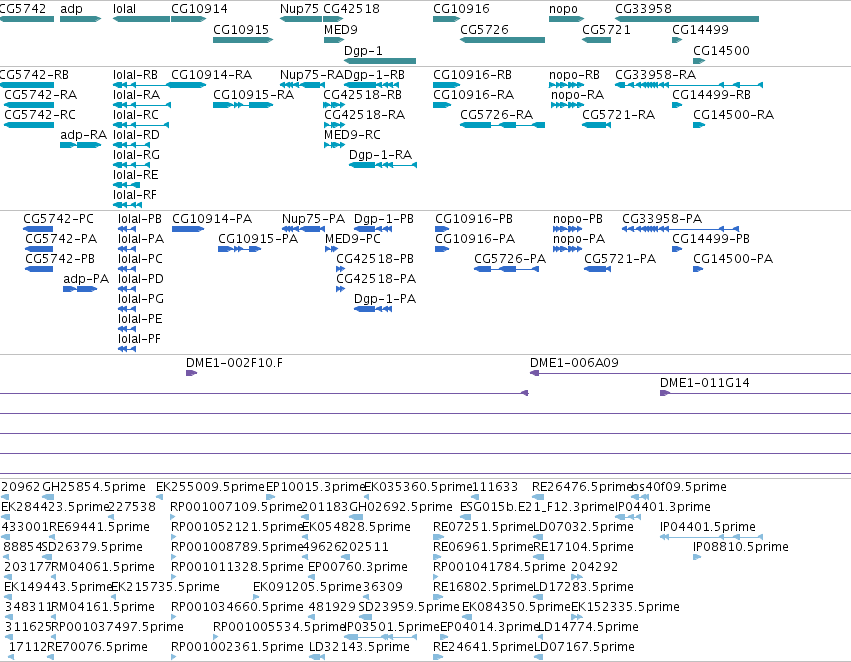
Task: Click the lolal-RF transcript
Action: 128,205
